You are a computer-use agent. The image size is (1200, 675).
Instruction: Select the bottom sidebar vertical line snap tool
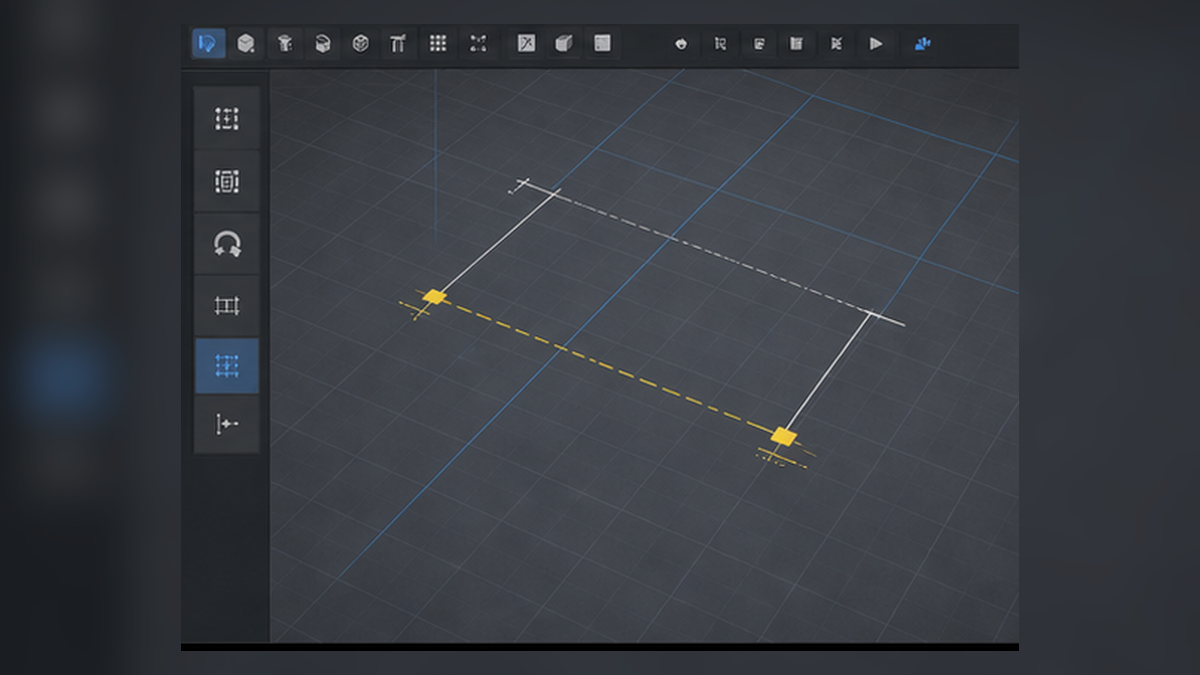[x=227, y=424]
